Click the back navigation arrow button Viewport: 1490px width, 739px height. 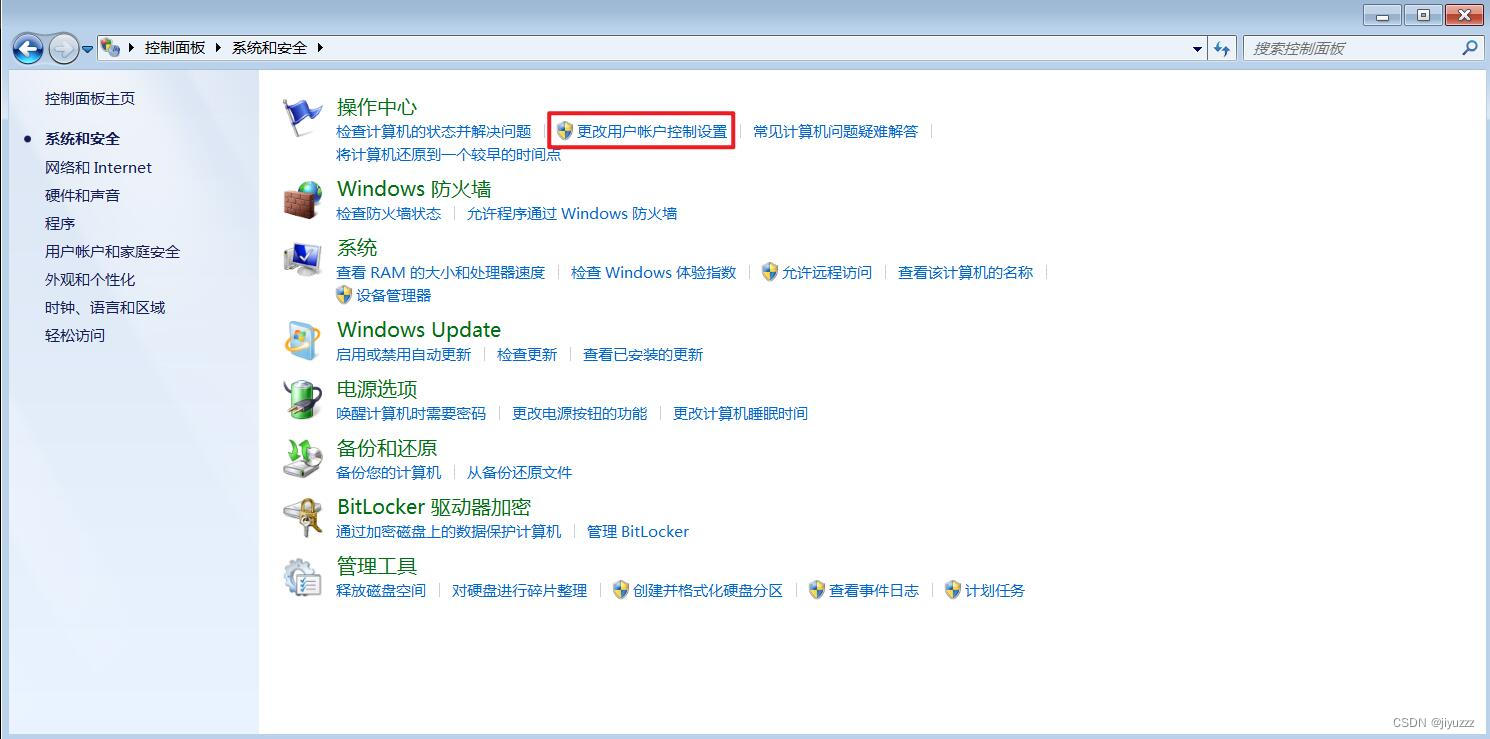pos(28,48)
